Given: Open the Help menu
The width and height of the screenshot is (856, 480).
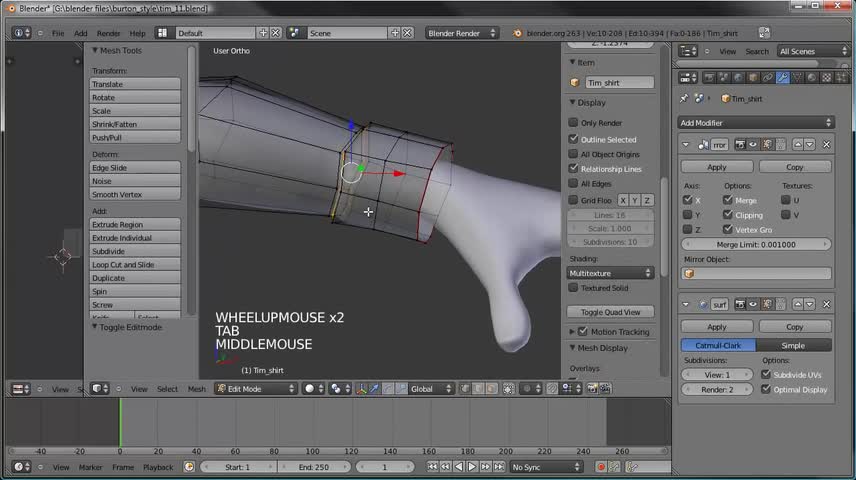Looking at the screenshot, I should (x=137, y=33).
